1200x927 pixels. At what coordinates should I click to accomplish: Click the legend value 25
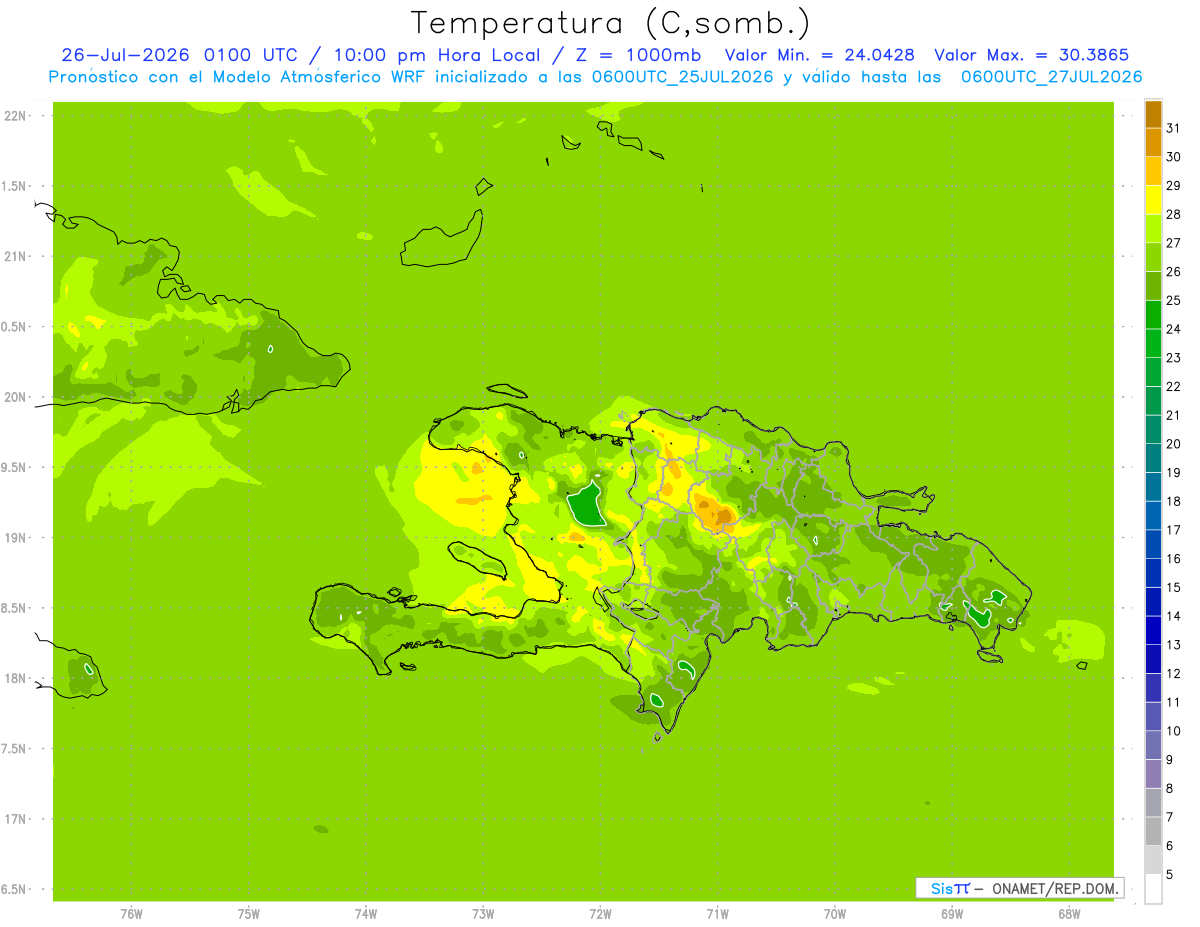click(1174, 300)
